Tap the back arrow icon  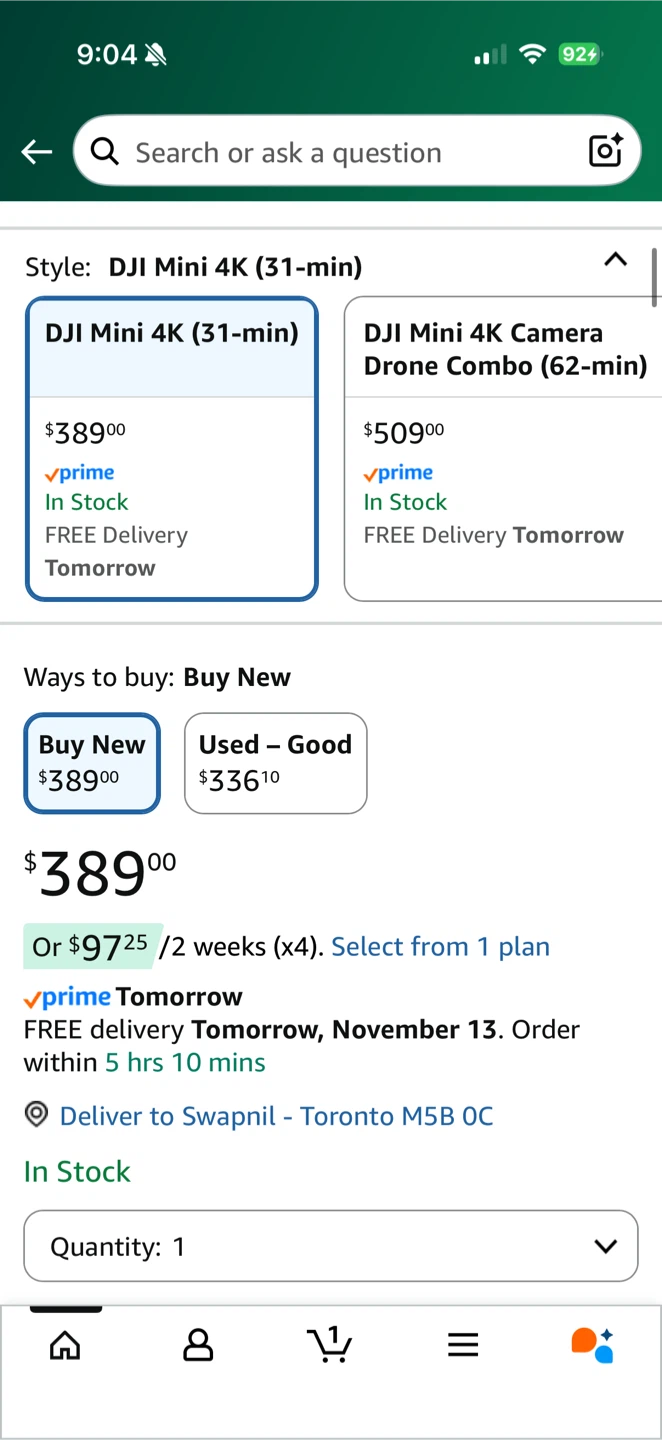click(x=37, y=152)
